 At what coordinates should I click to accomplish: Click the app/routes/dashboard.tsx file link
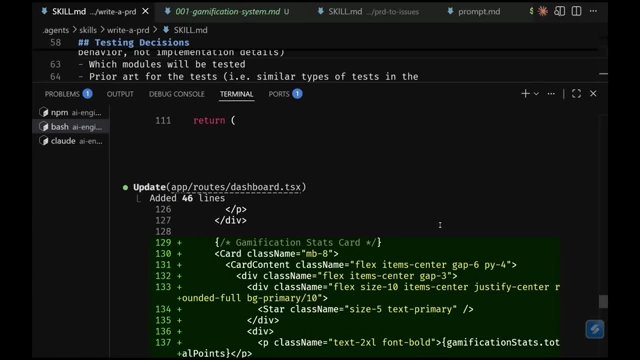click(x=236, y=187)
